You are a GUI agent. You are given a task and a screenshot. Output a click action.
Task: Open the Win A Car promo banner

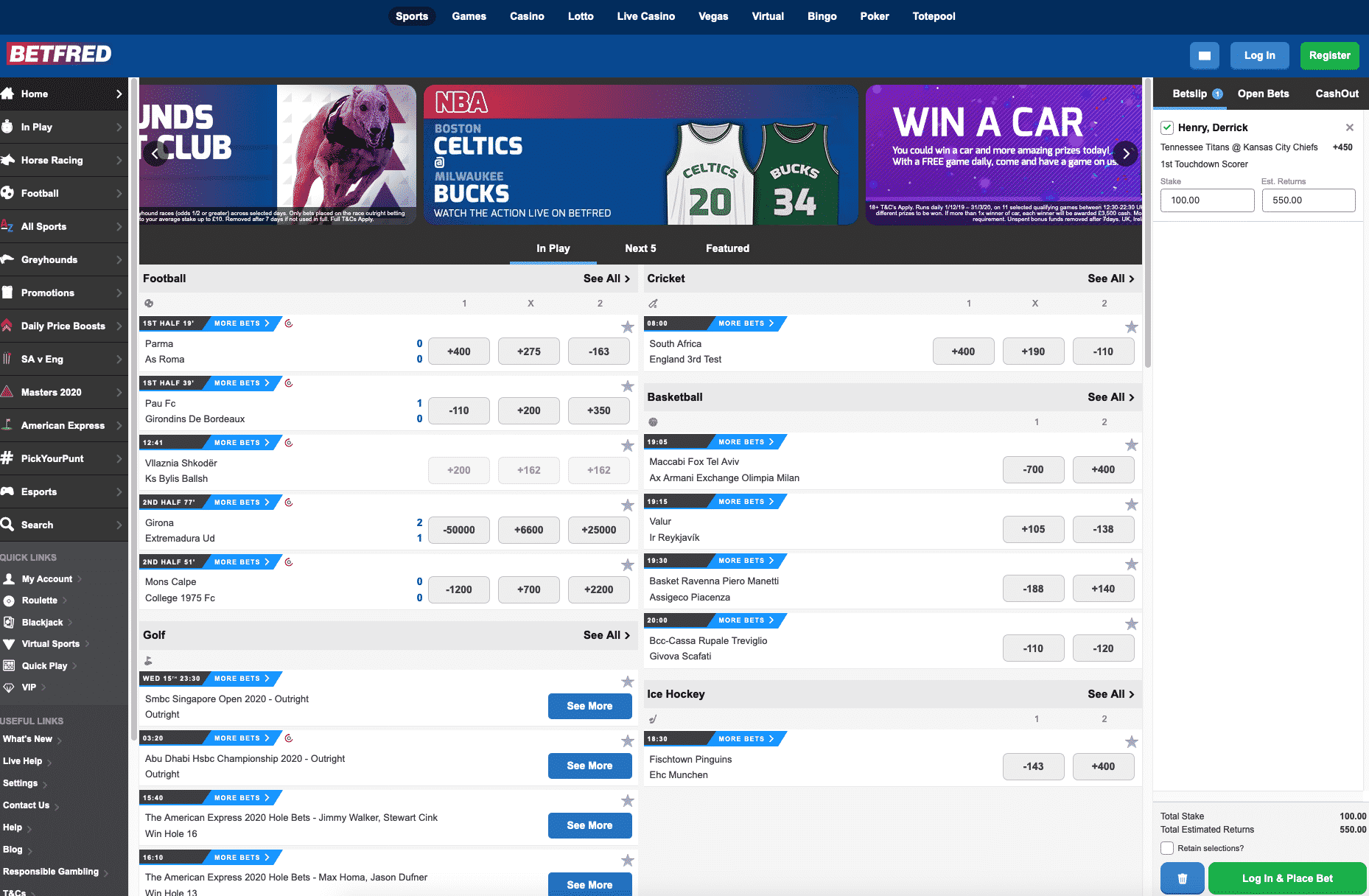[x=1004, y=155]
